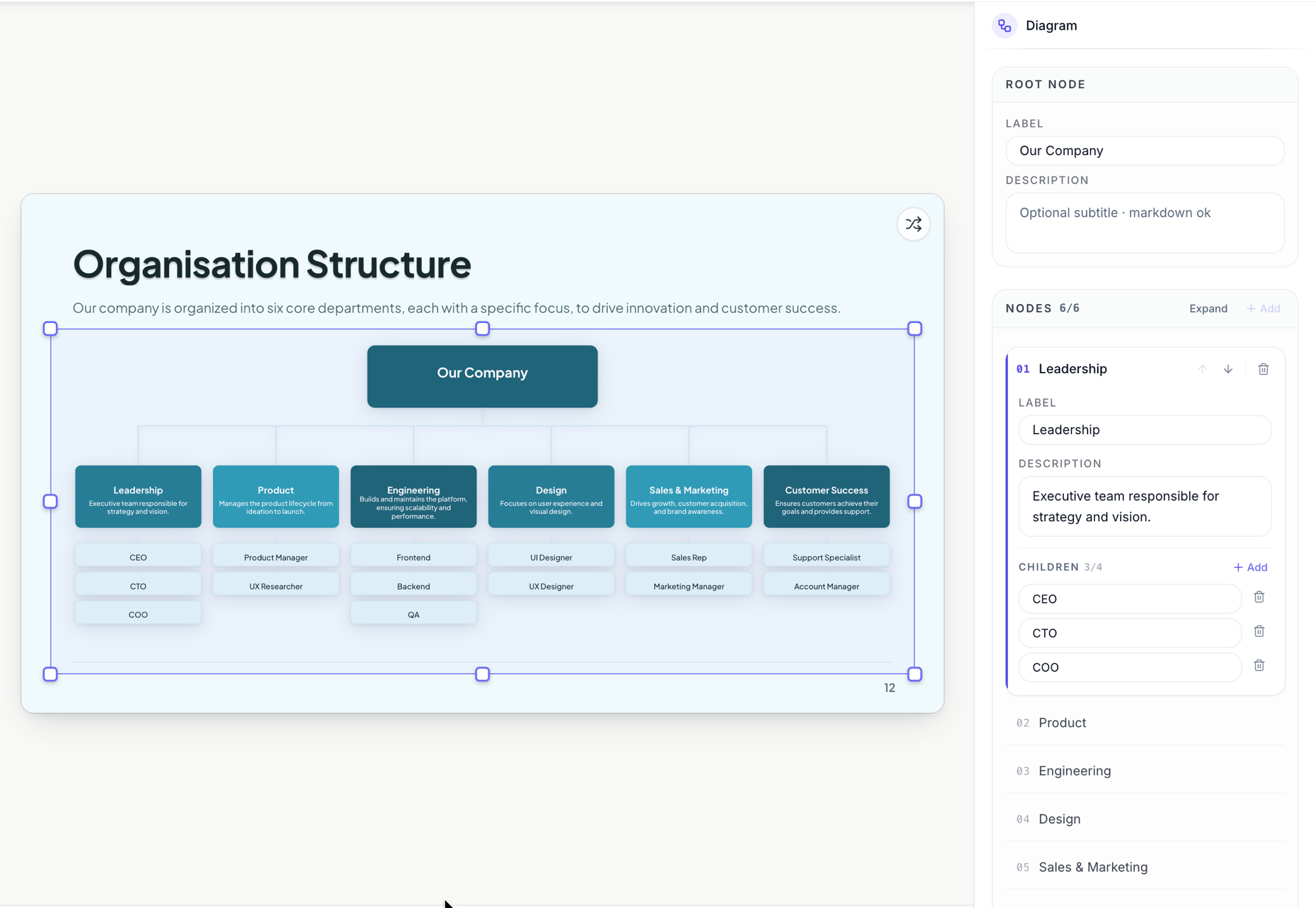The width and height of the screenshot is (1316, 908).
Task: Select the Engineering department box
Action: point(413,497)
